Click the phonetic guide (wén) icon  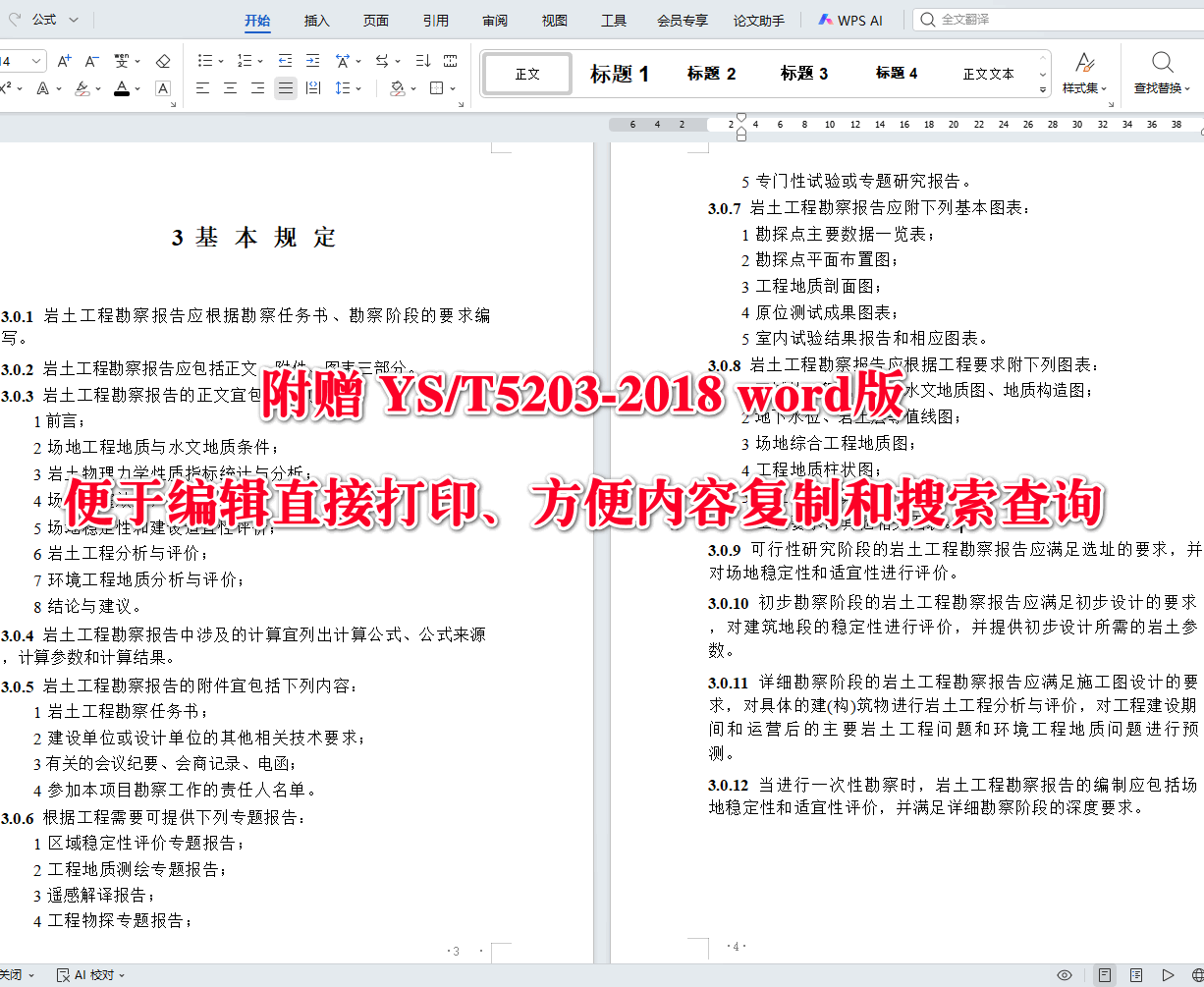[x=122, y=61]
